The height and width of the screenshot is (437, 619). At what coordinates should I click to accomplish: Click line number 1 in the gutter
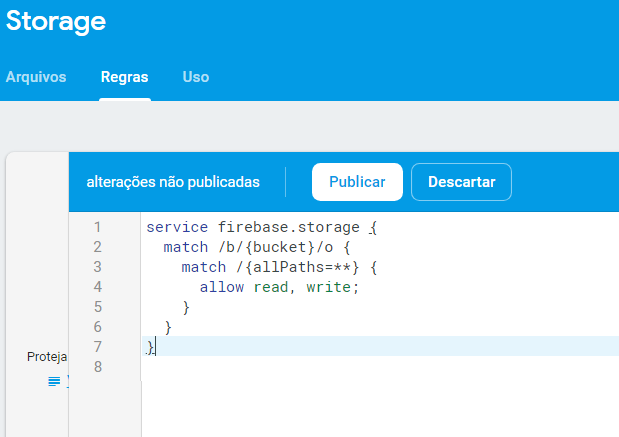(98, 227)
